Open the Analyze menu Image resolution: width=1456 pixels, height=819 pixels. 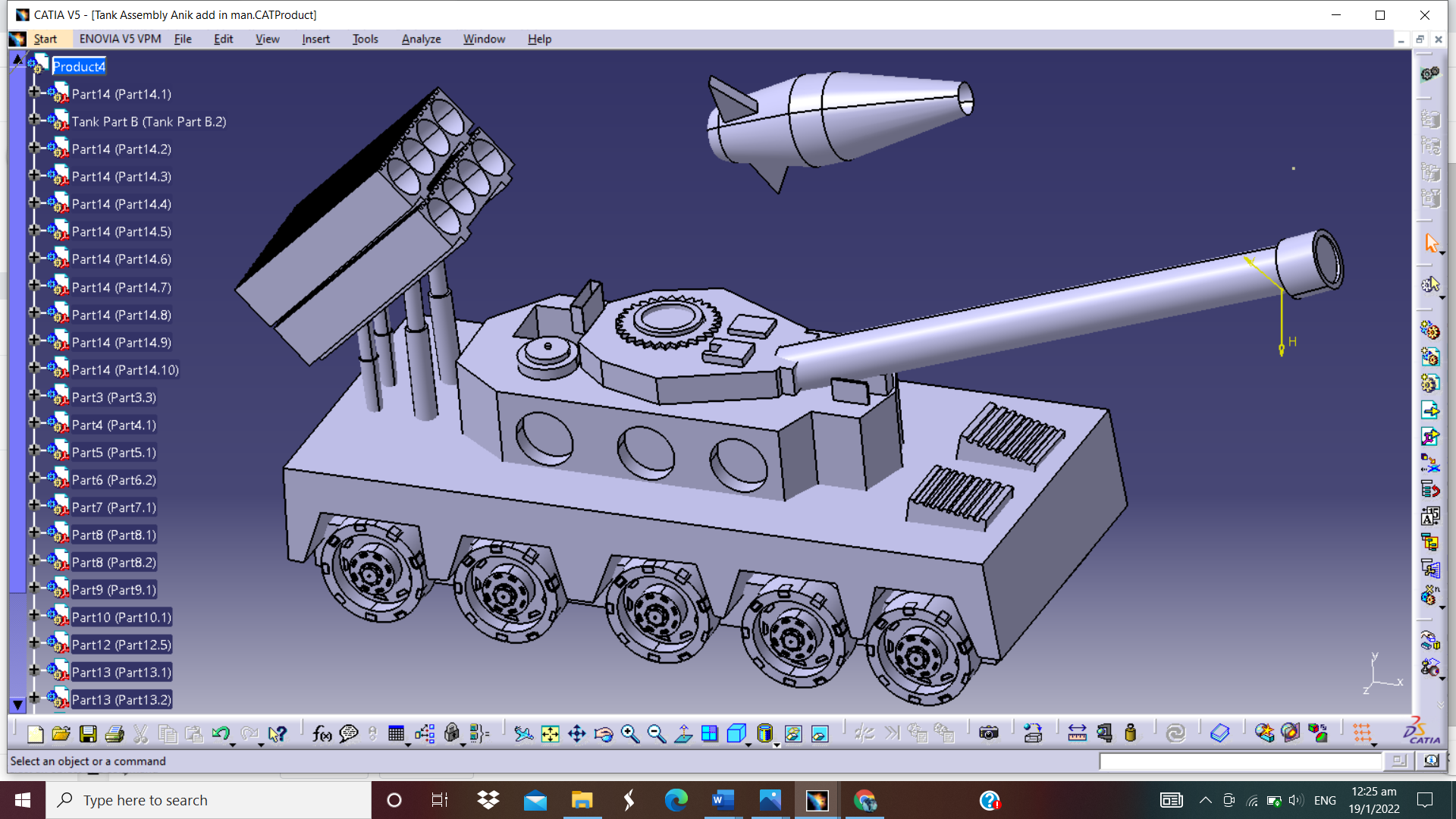421,39
